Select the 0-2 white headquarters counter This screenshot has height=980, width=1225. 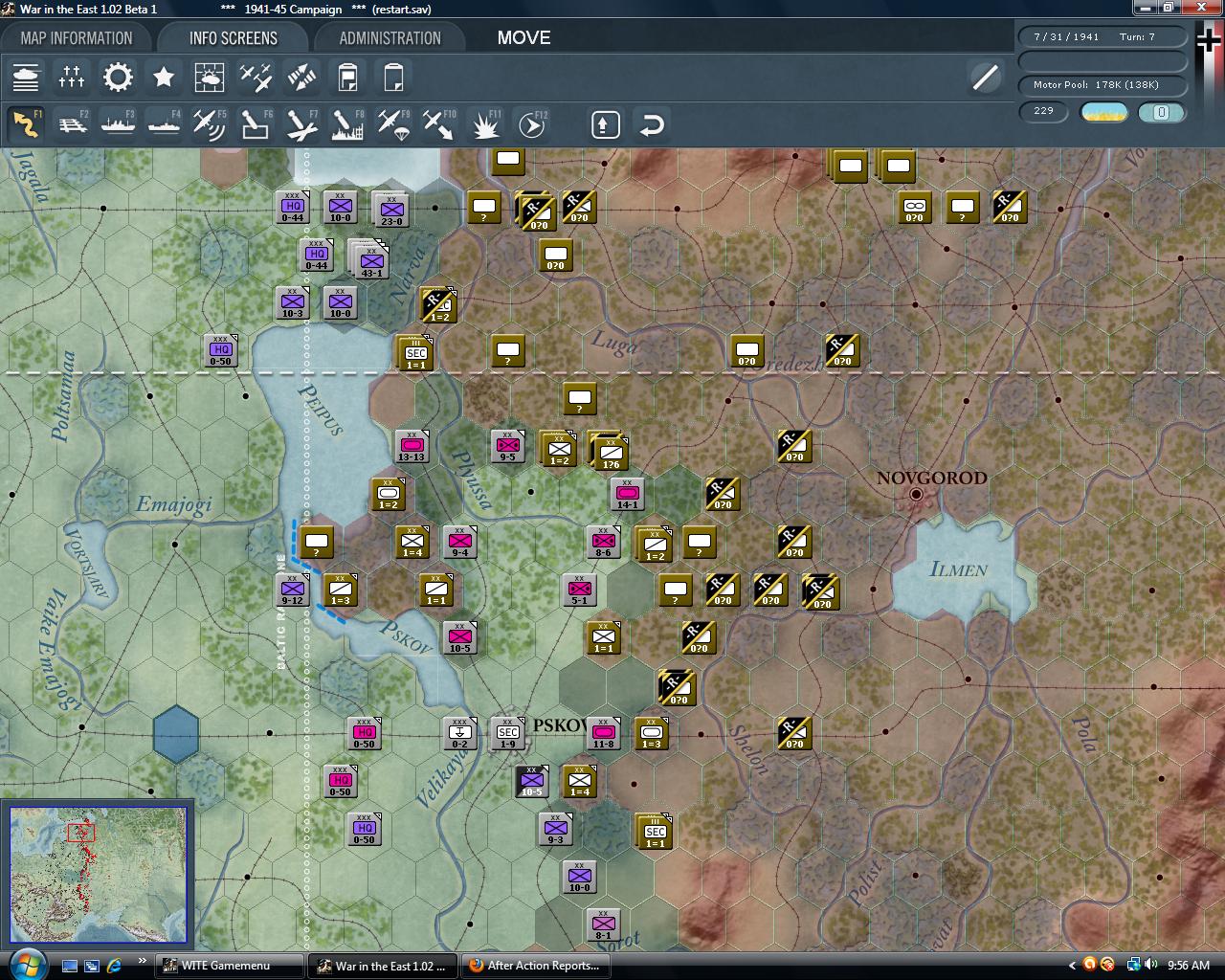(459, 732)
